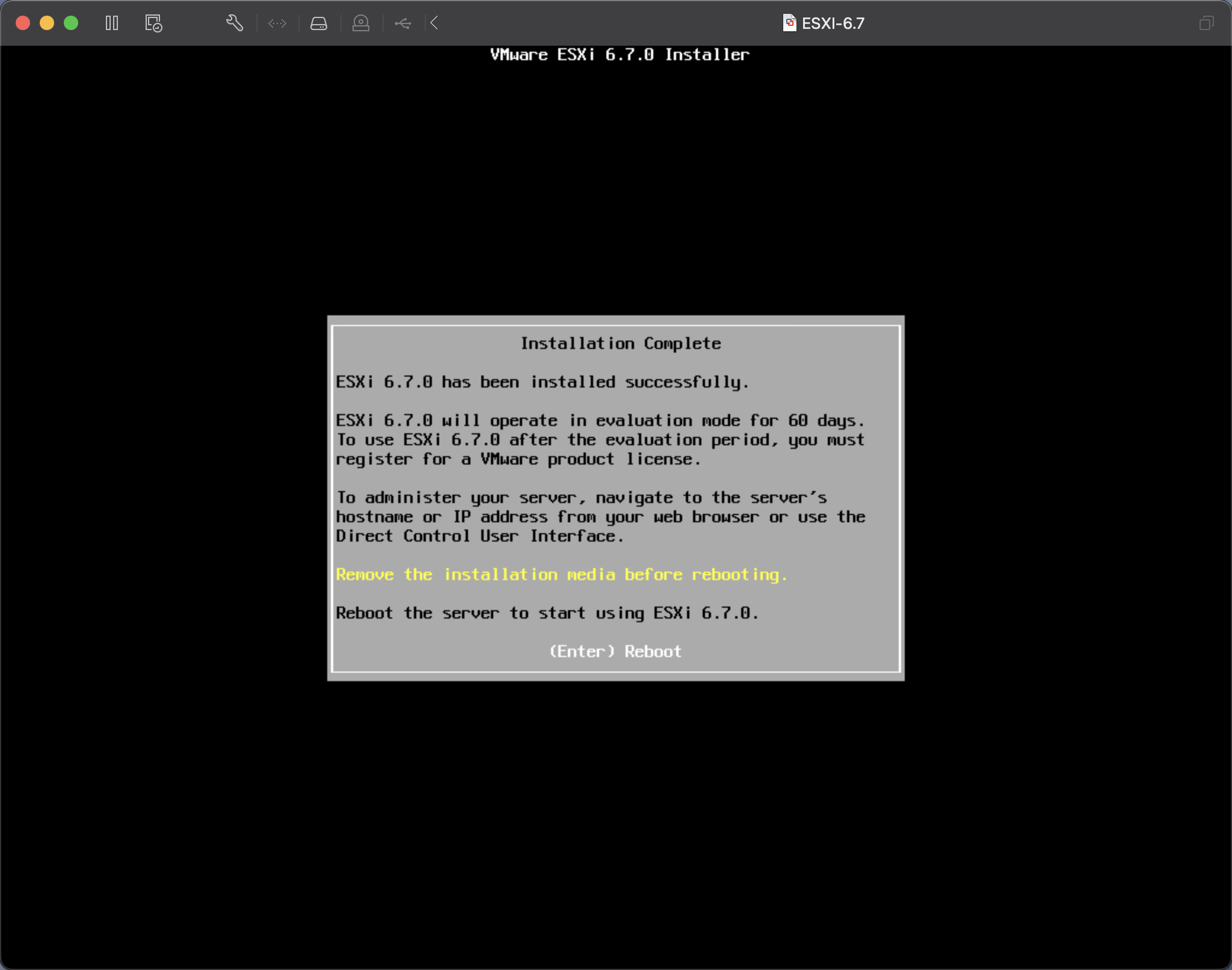Click the USB devices icon
This screenshot has width=1232, height=970.
pos(402,23)
